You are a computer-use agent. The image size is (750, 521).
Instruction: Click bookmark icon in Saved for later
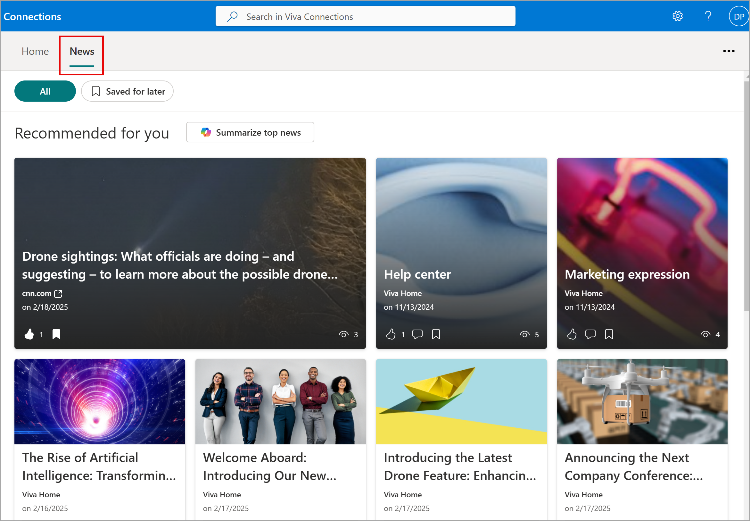96,91
